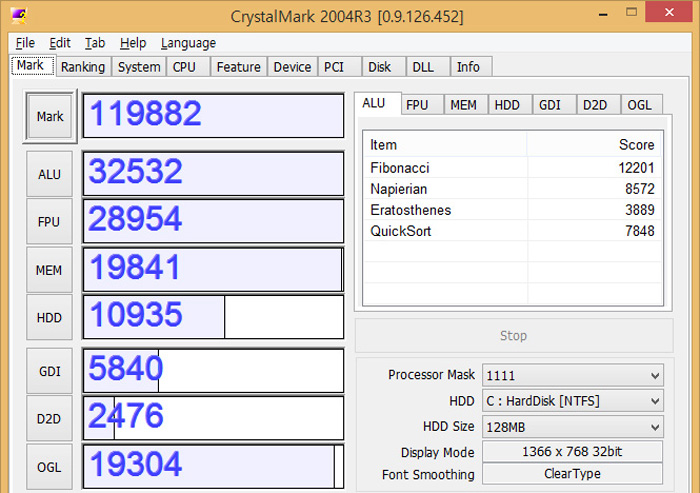Open the Language menu
The width and height of the screenshot is (700, 493).
[188, 43]
